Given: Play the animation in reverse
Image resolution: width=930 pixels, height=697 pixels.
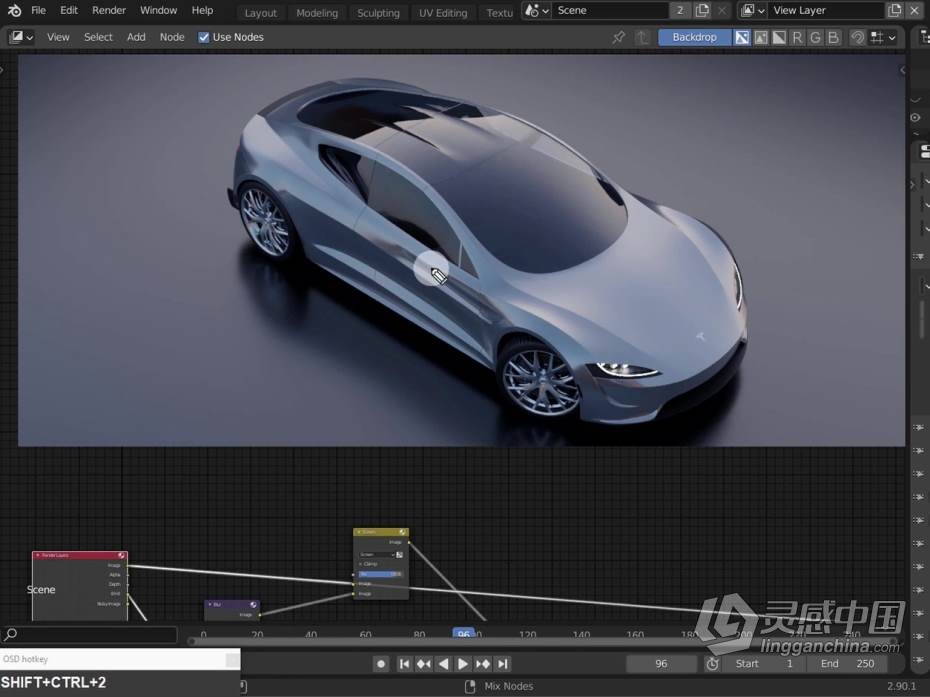Looking at the screenshot, I should pos(443,664).
